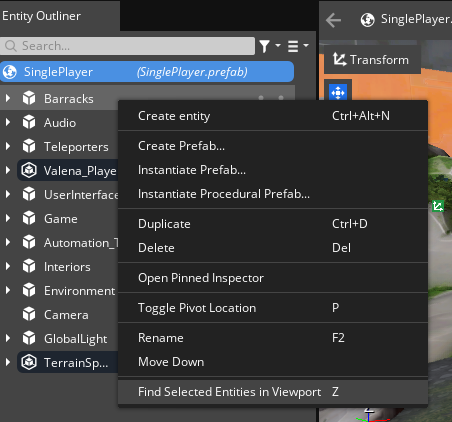452x422 pixels.
Task: Select the SinglePlayer prefab root row
Action: point(147,72)
